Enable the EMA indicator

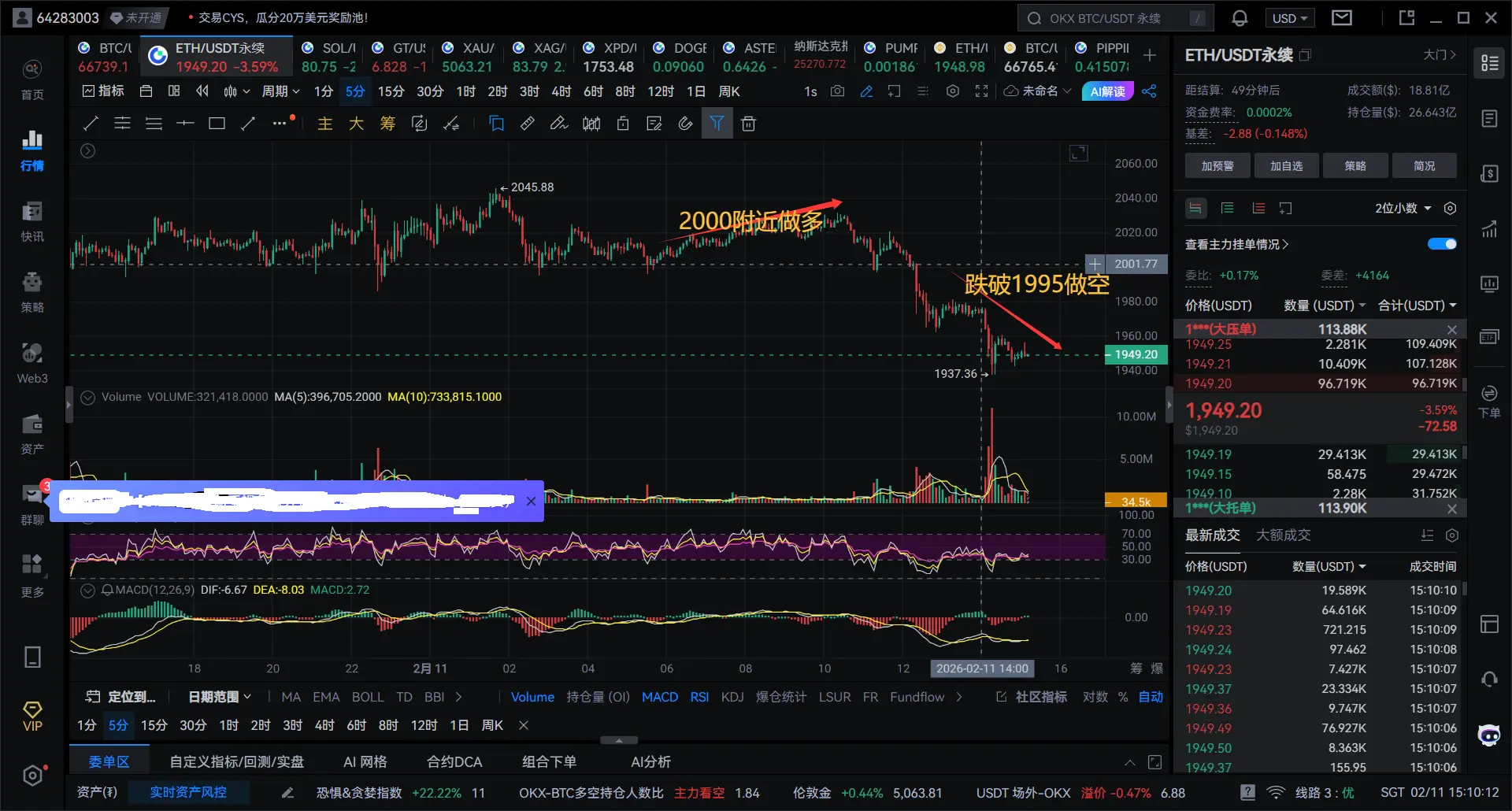click(326, 697)
